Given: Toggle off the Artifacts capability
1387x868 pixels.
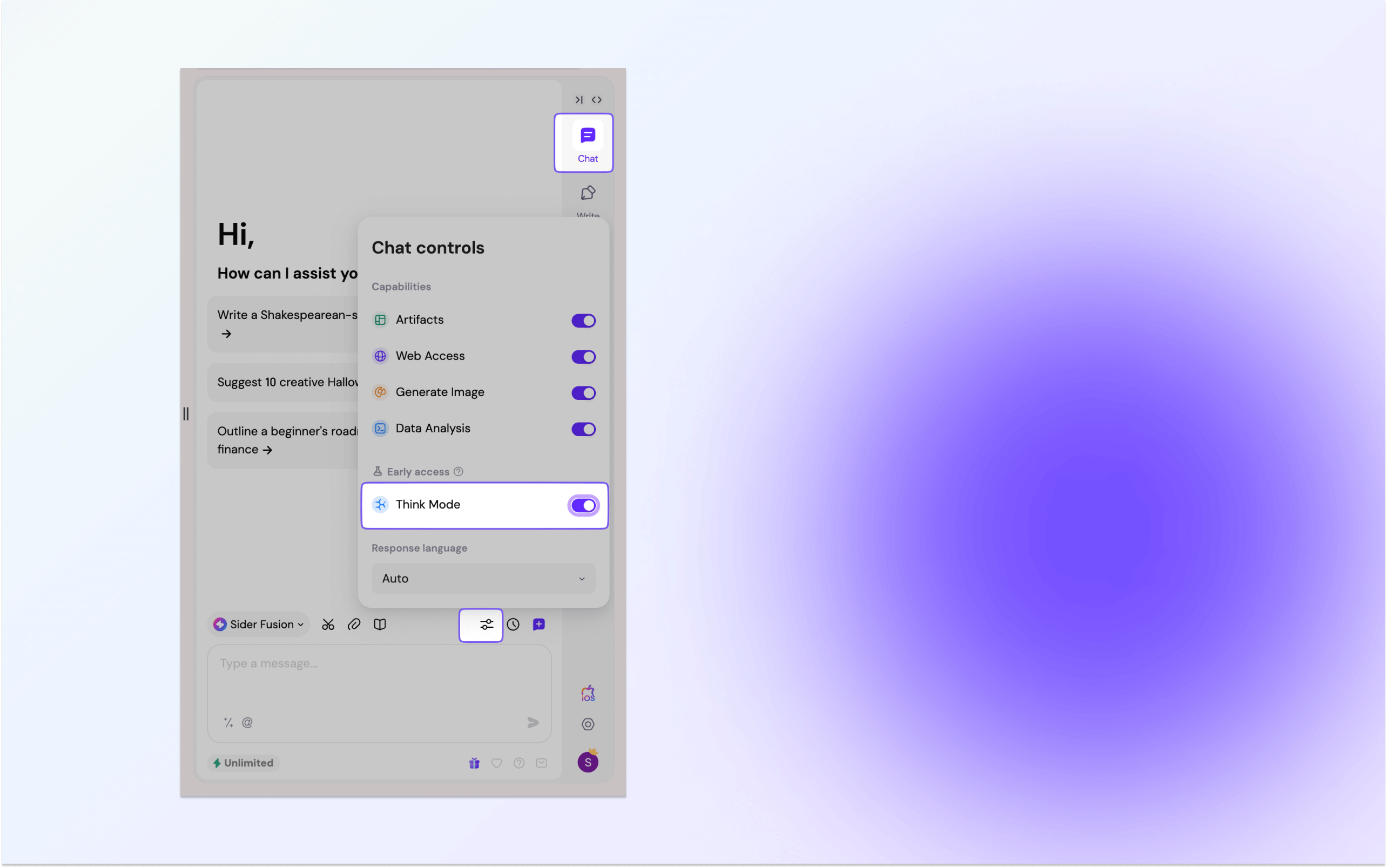Looking at the screenshot, I should (583, 320).
